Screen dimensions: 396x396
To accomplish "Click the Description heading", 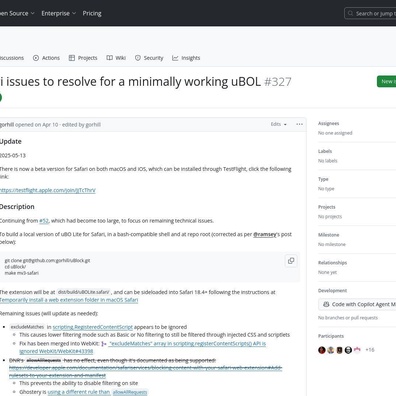I will point(17,207).
